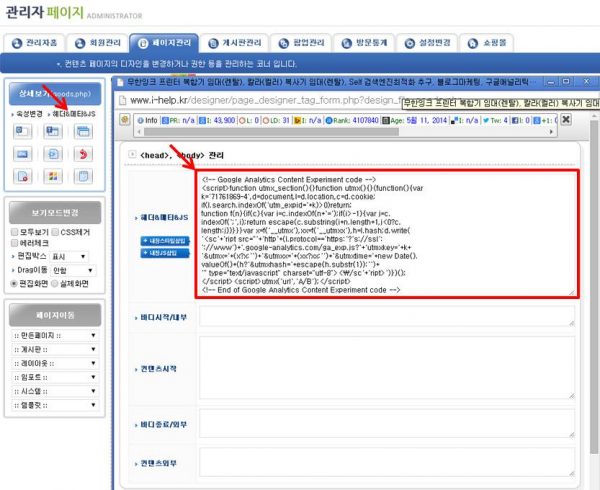The image size is (600, 490).
Task: Click the first design tool icon in top row
Action: point(22,132)
